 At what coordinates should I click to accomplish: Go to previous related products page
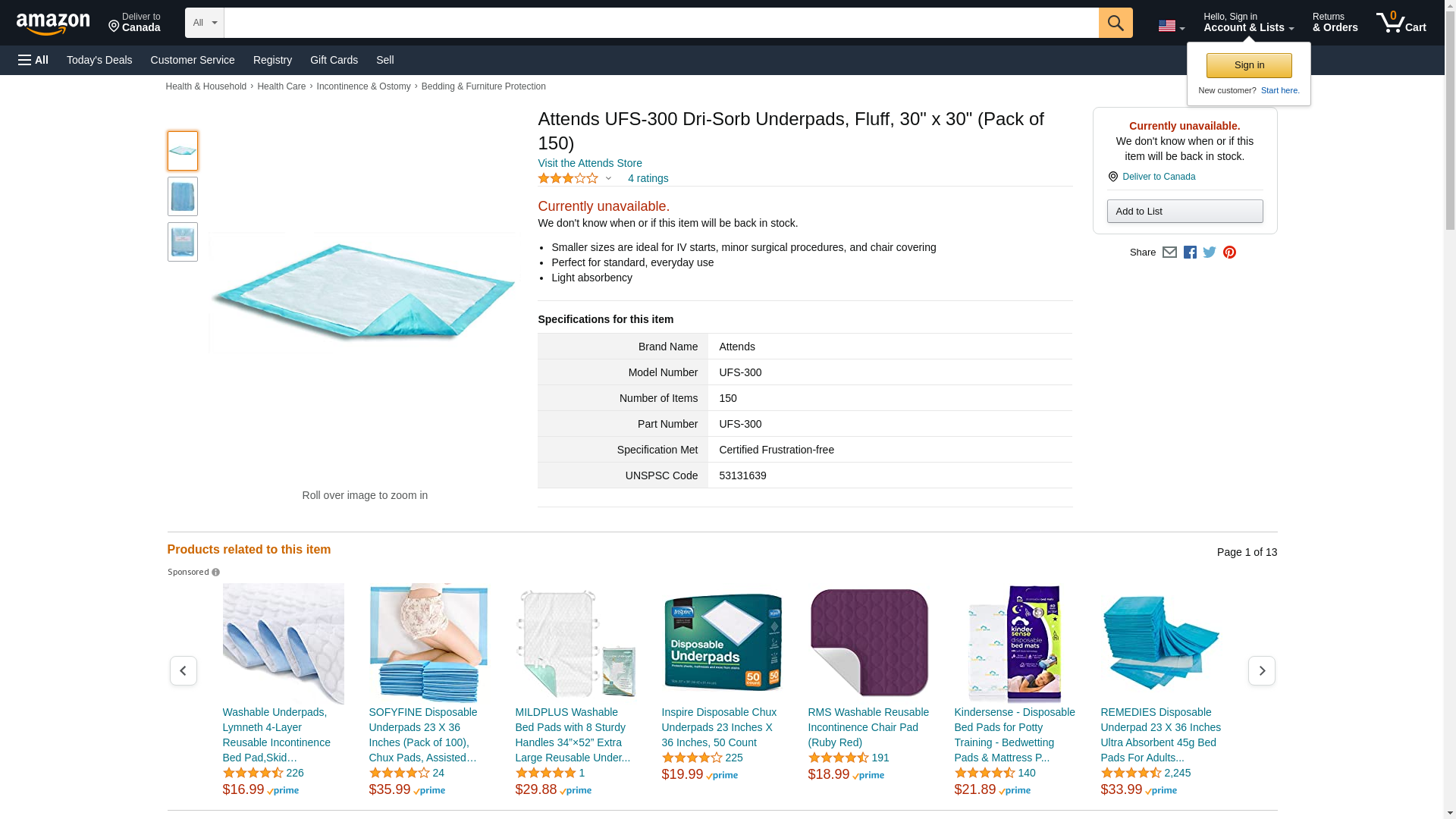click(183, 670)
